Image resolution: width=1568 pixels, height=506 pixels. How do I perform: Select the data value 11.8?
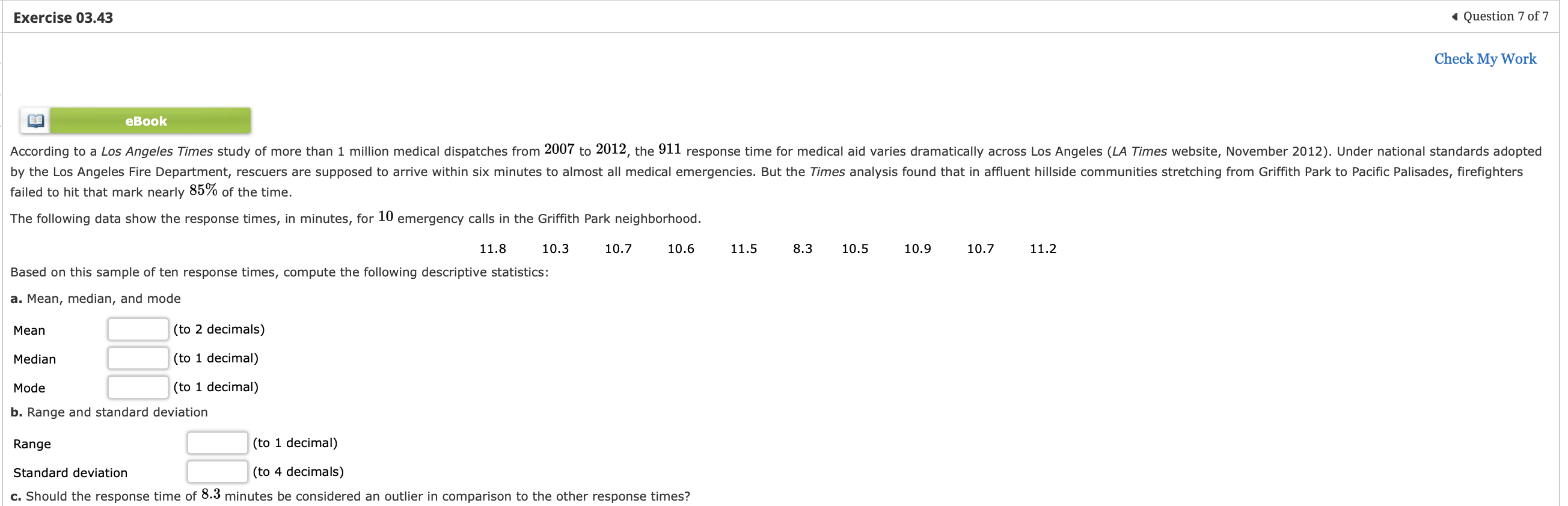tap(492, 248)
